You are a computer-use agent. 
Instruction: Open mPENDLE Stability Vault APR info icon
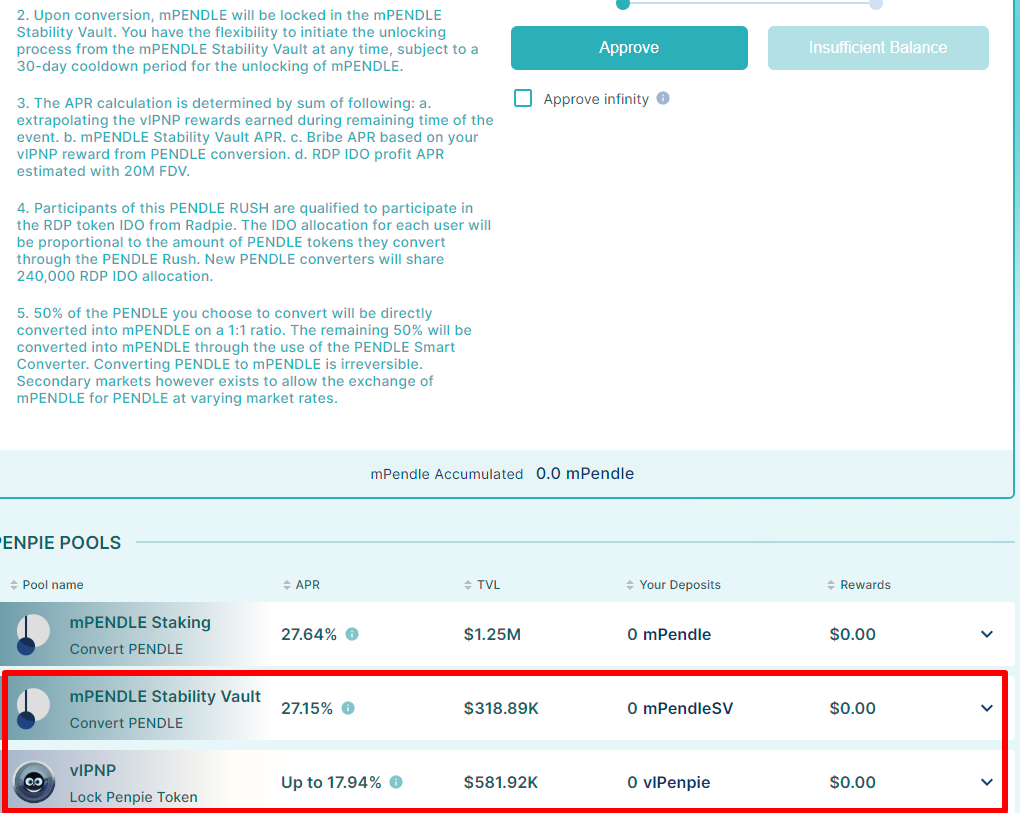pos(348,708)
